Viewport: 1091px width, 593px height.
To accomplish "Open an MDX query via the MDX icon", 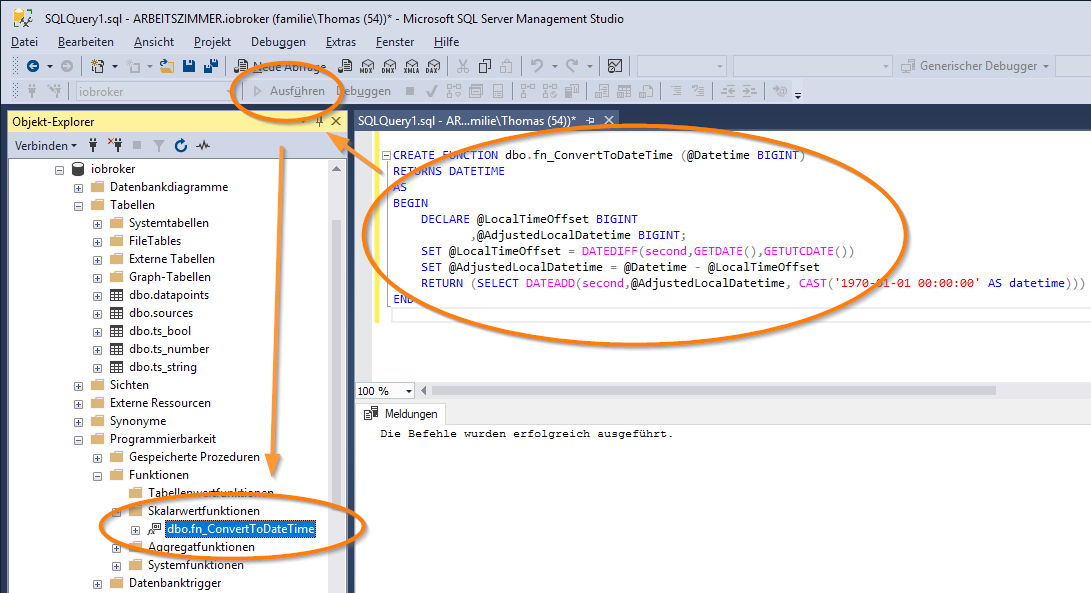I will coord(367,66).
